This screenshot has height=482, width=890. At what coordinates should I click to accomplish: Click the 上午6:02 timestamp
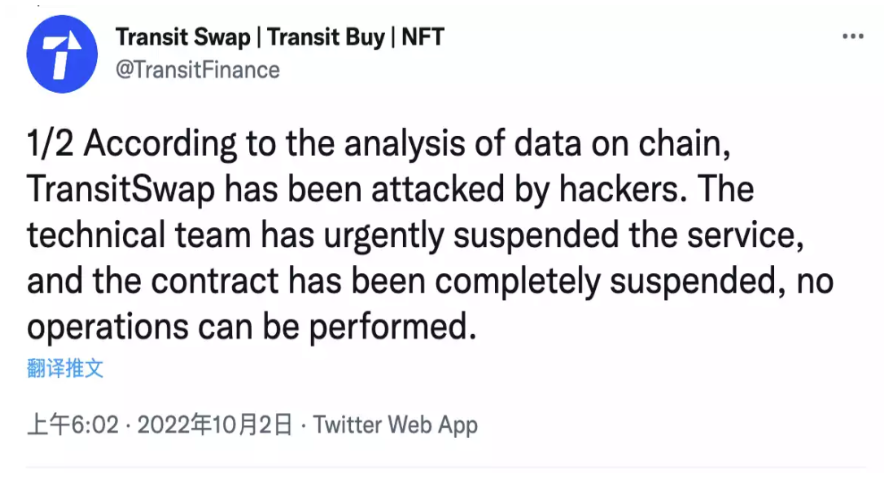(73, 425)
